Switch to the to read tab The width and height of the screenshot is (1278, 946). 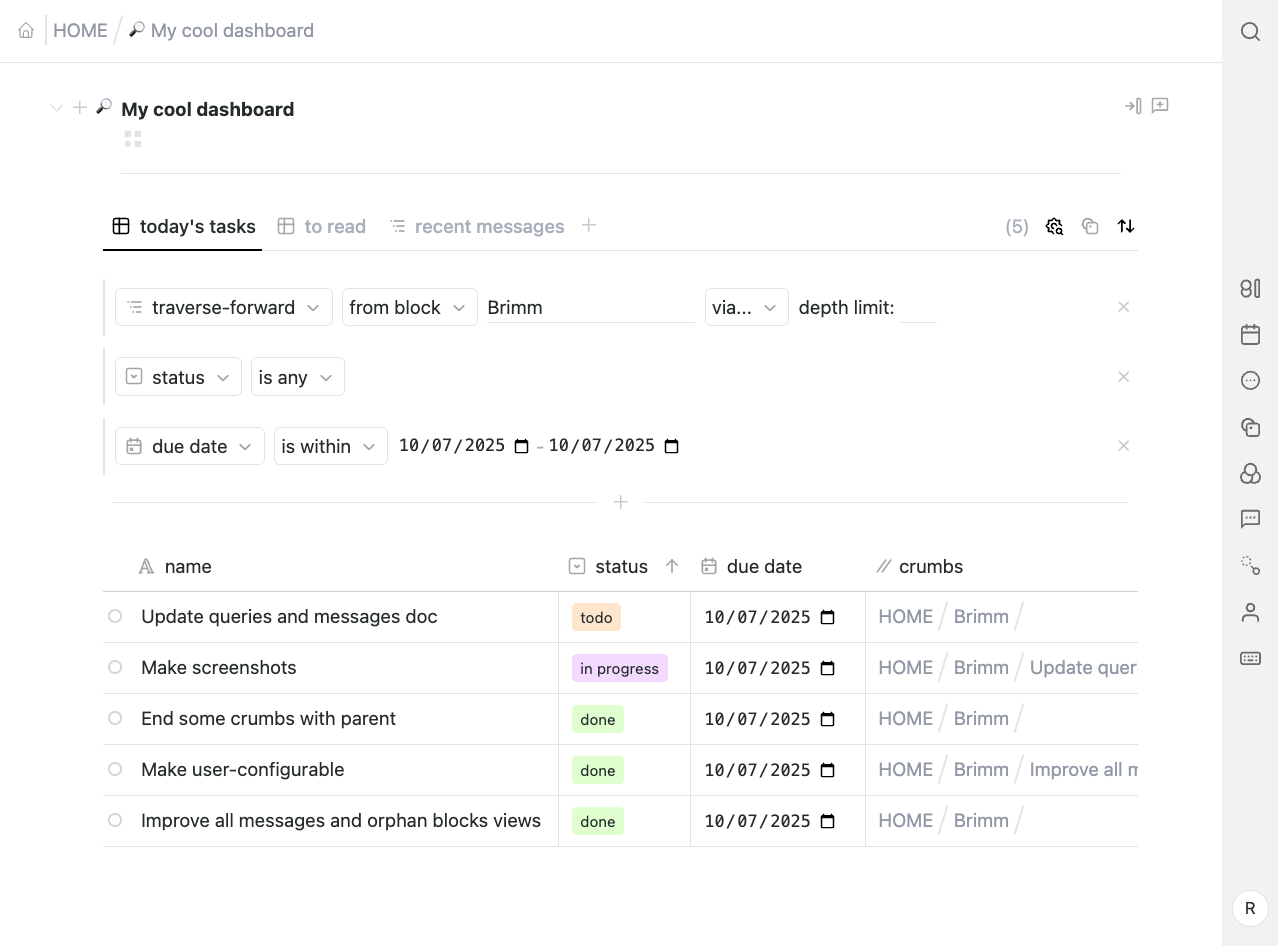click(322, 227)
